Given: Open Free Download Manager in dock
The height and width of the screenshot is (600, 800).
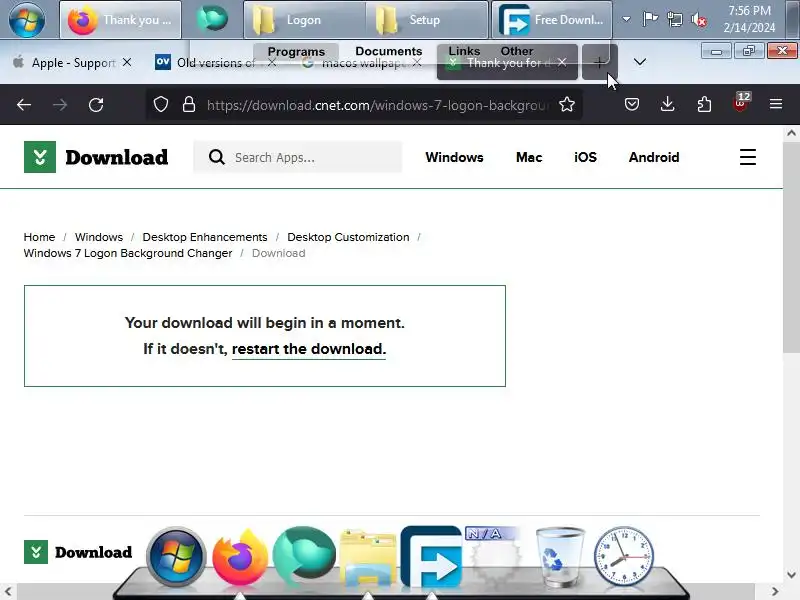Looking at the screenshot, I should (431, 557).
